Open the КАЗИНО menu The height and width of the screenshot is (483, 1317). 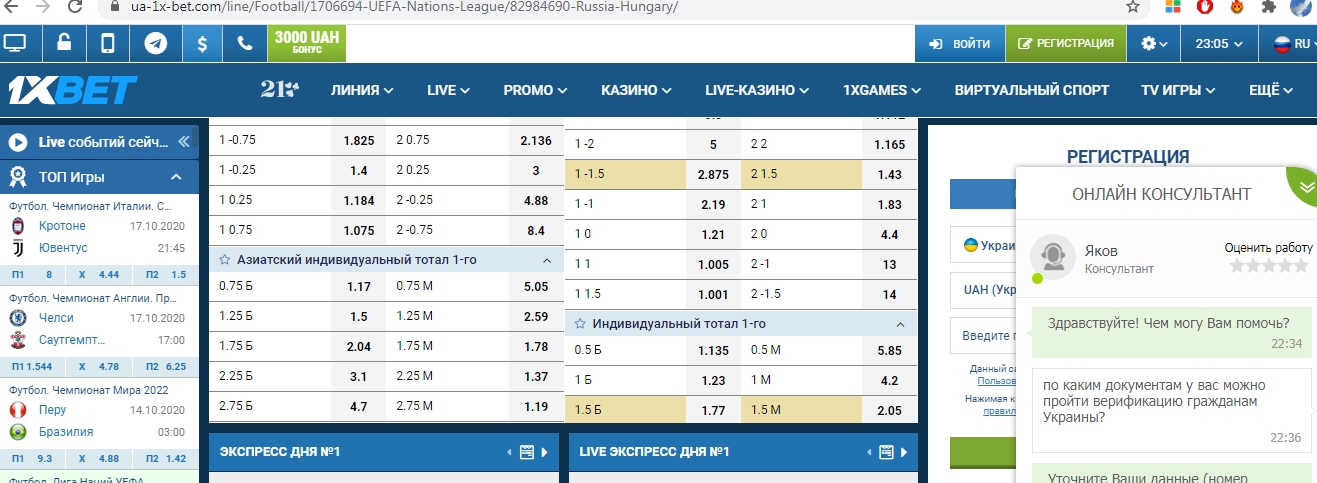click(636, 90)
